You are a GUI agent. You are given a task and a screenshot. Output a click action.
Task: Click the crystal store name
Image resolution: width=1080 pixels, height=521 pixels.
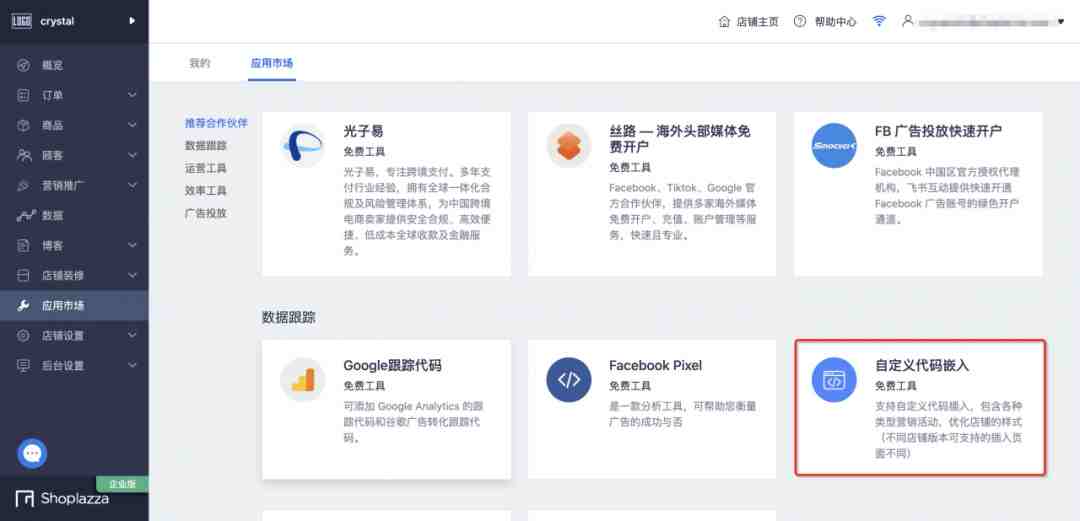click(x=57, y=21)
